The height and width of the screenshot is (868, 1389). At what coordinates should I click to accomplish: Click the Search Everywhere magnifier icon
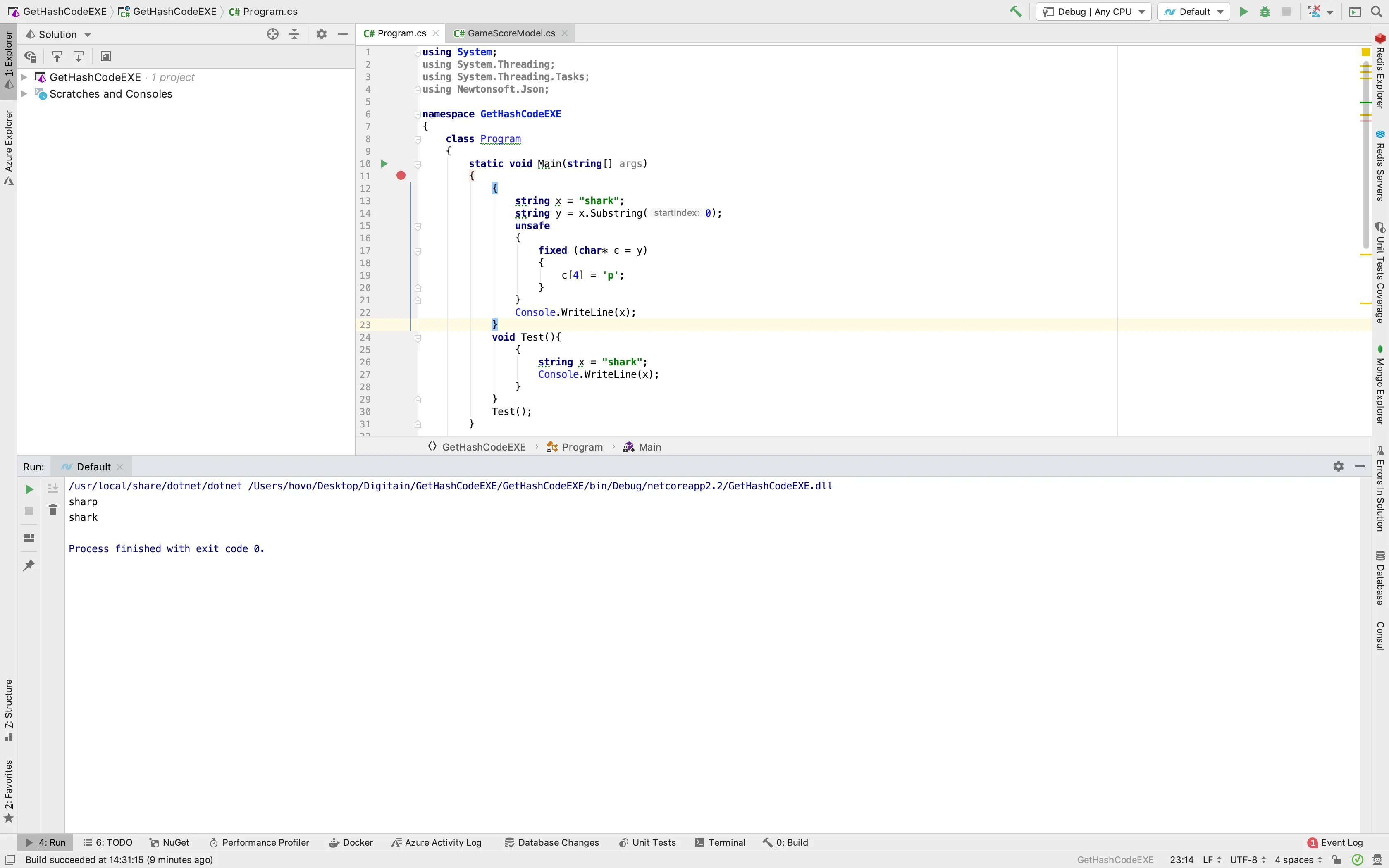(x=1376, y=12)
